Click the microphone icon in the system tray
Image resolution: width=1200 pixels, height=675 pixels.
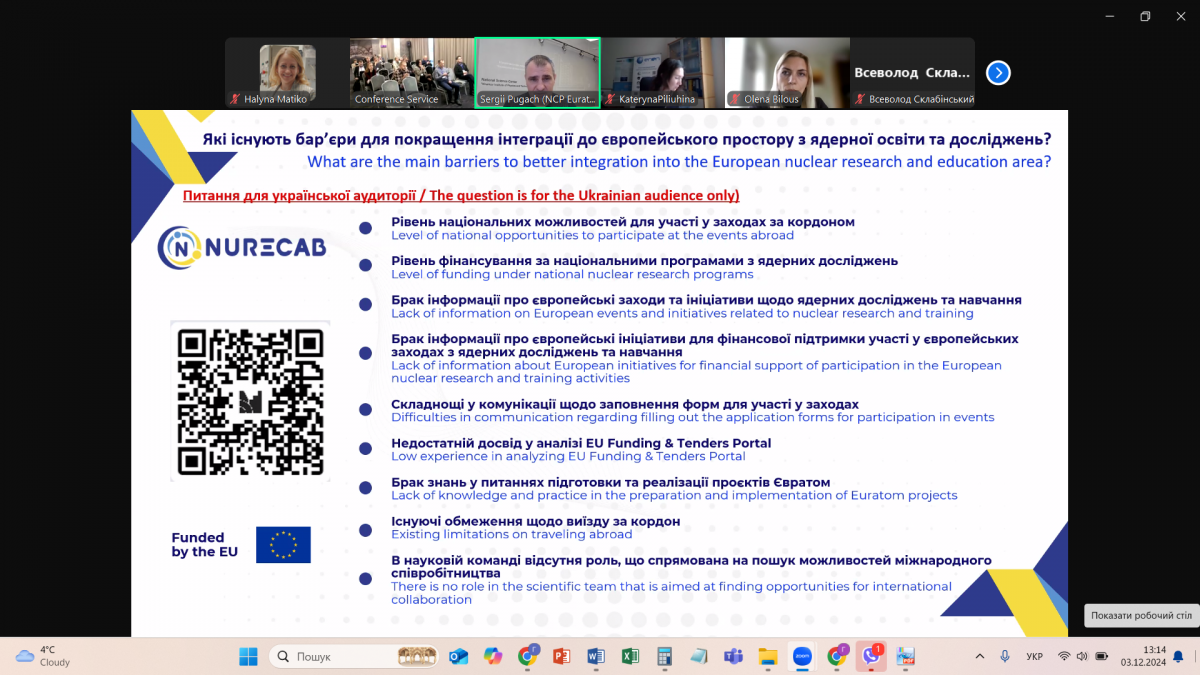(x=1005, y=656)
